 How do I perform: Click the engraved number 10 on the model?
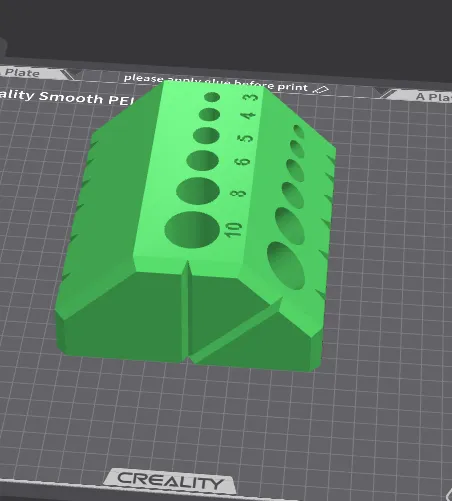tap(233, 230)
